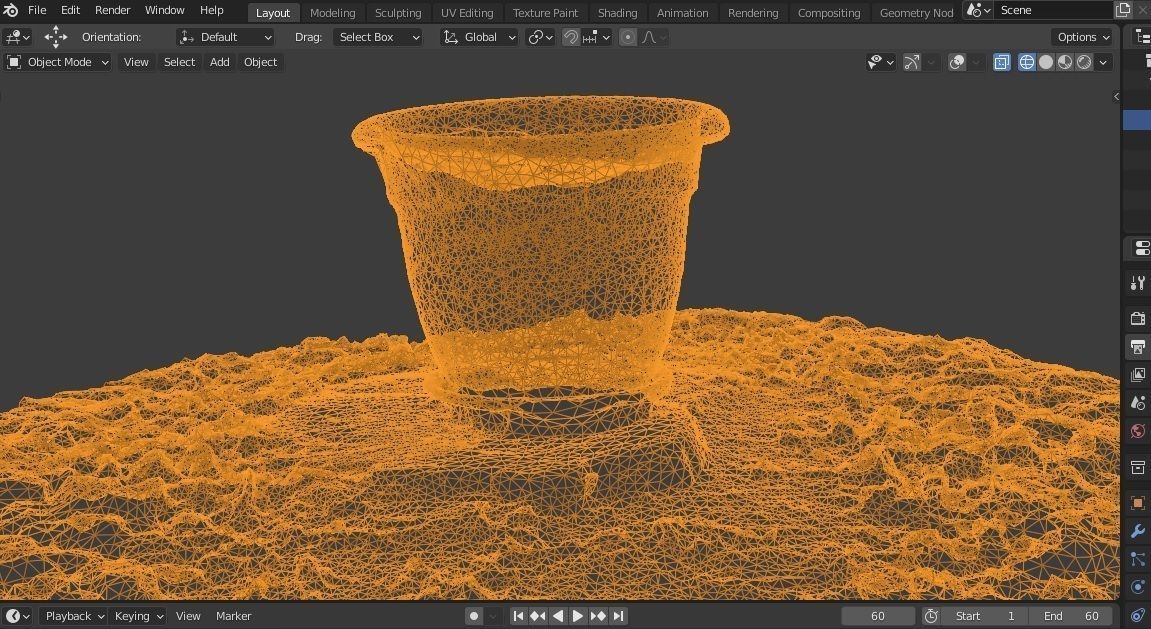
Task: Open the Outliner editor type icon
Action: [1143, 37]
